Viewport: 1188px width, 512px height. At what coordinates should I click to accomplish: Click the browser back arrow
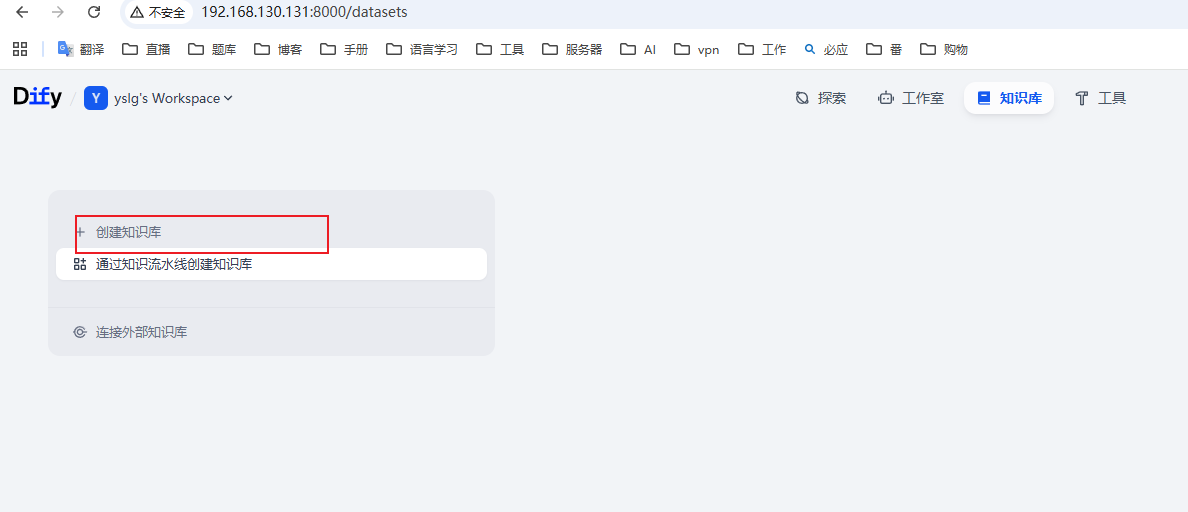[x=22, y=13]
